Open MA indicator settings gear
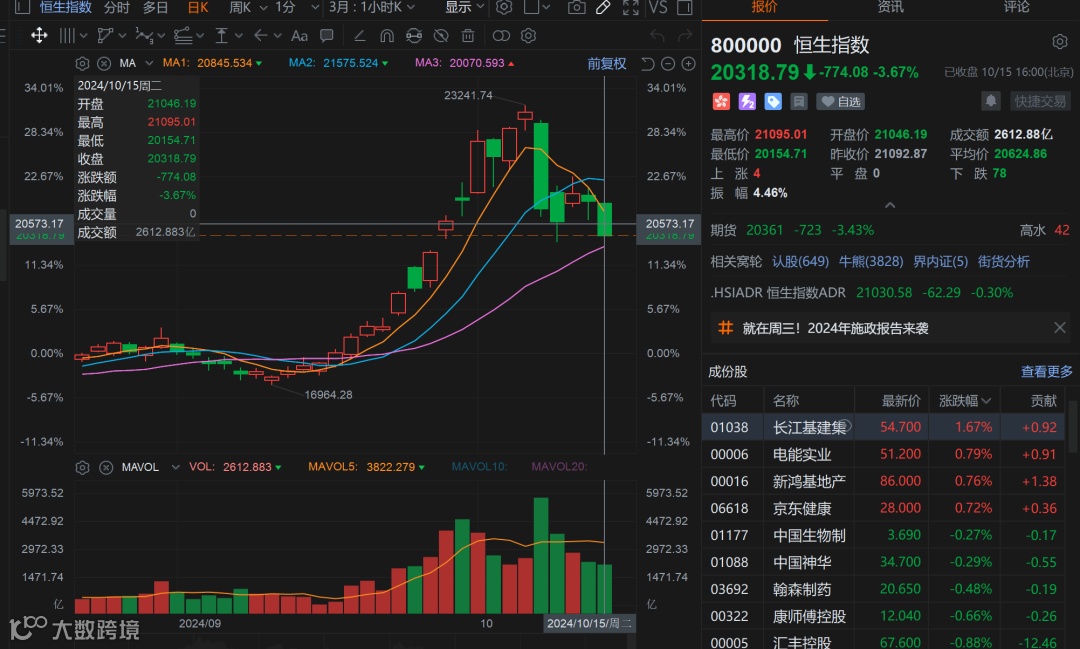 (x=82, y=63)
